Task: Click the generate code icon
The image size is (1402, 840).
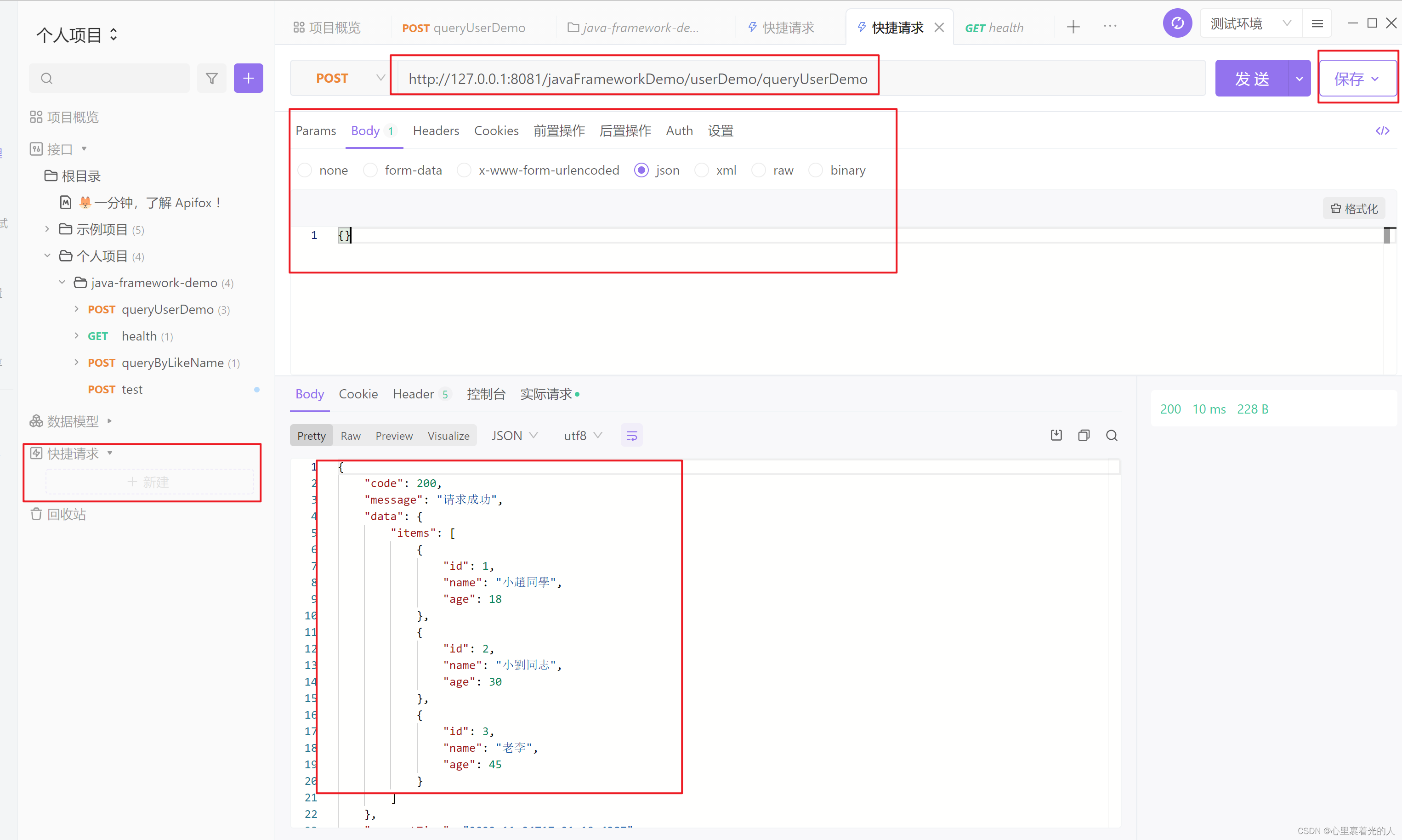Action: 1382,131
